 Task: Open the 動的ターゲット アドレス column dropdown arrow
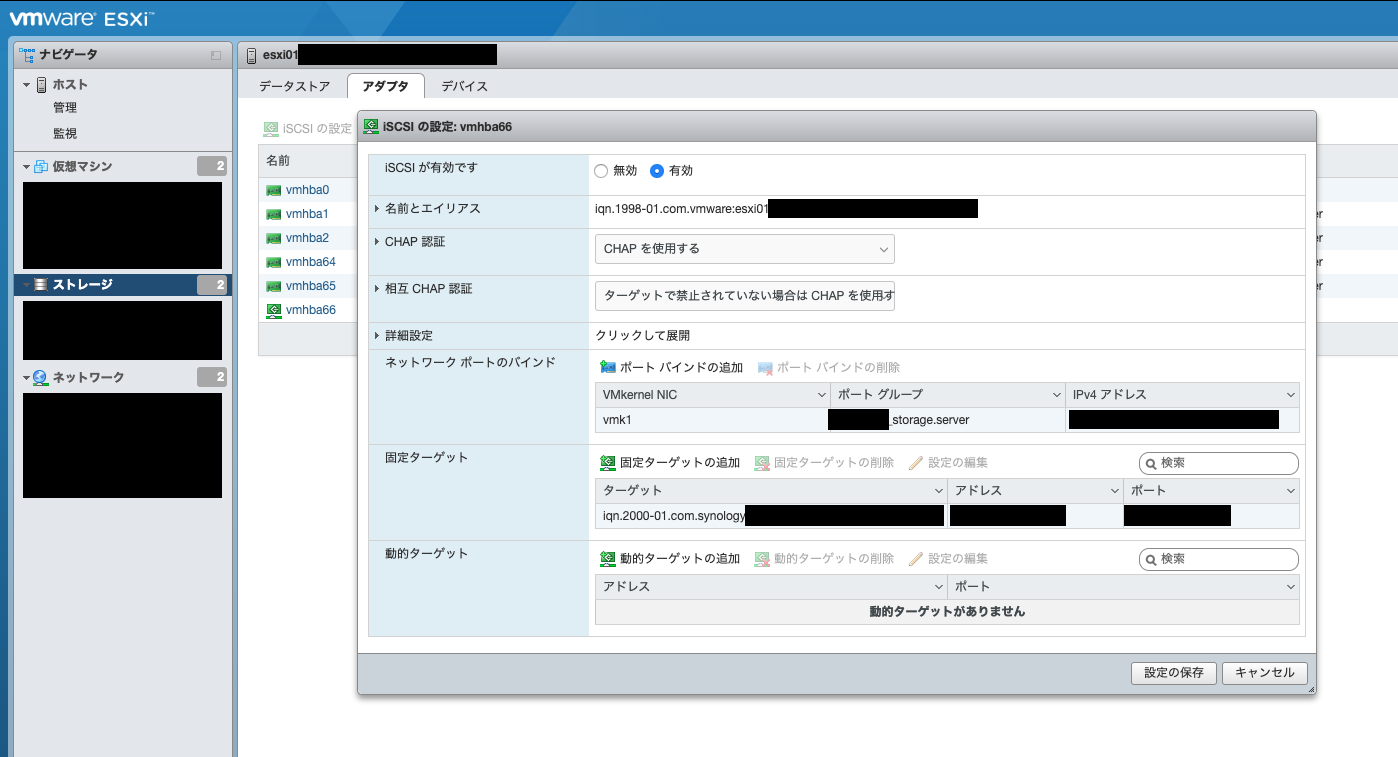pyautogui.click(x=939, y=587)
